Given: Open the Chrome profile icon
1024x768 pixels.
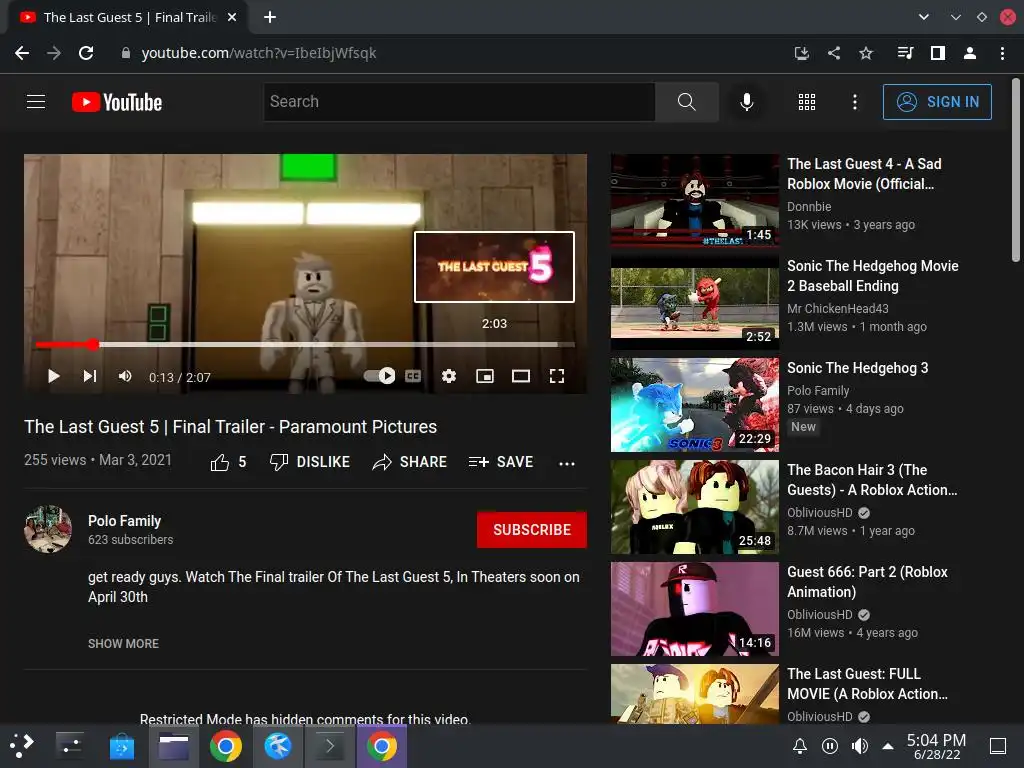Looking at the screenshot, I should click(970, 53).
